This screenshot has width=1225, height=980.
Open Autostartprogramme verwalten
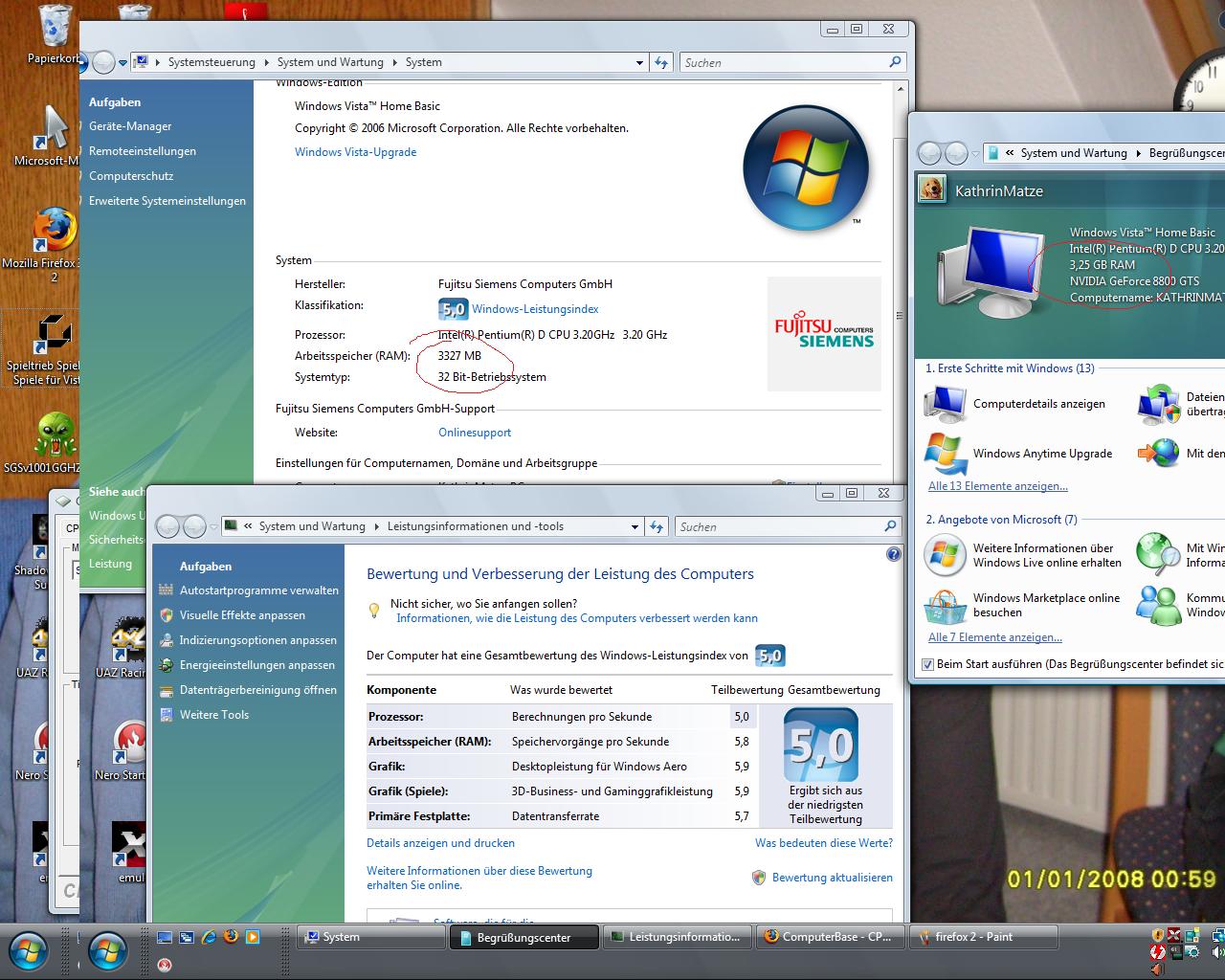[259, 590]
